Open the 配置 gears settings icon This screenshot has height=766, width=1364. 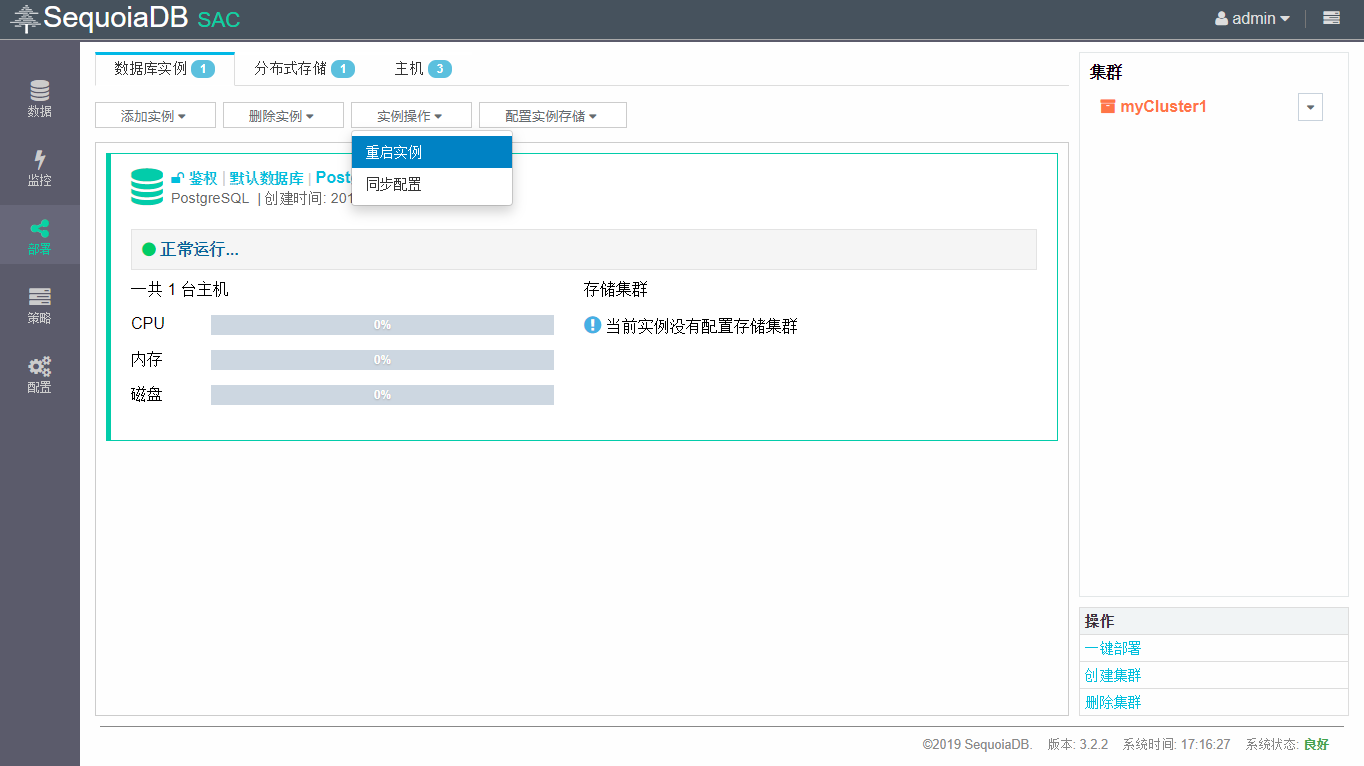(39, 374)
